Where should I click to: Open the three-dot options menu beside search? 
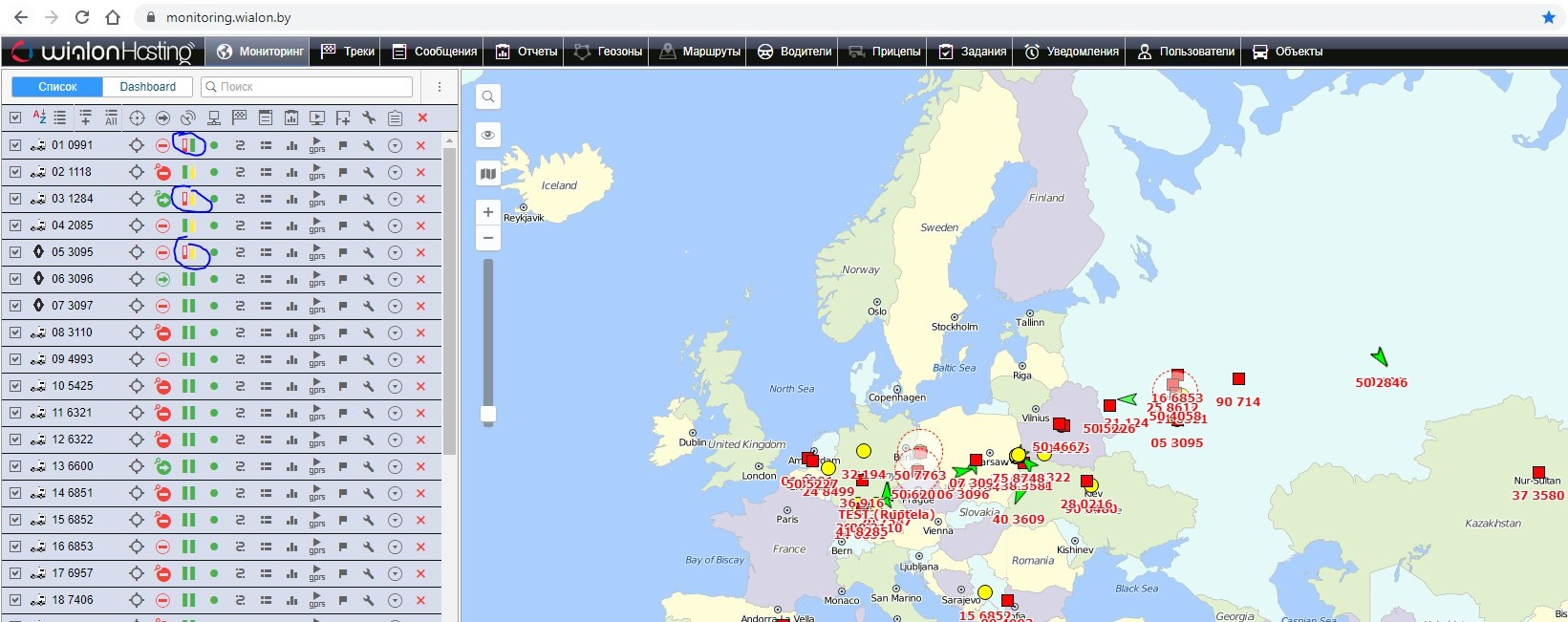pyautogui.click(x=440, y=87)
